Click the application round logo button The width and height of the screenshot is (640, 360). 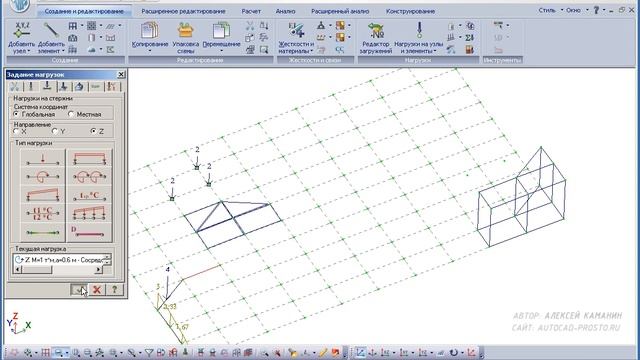pyautogui.click(x=19, y=5)
